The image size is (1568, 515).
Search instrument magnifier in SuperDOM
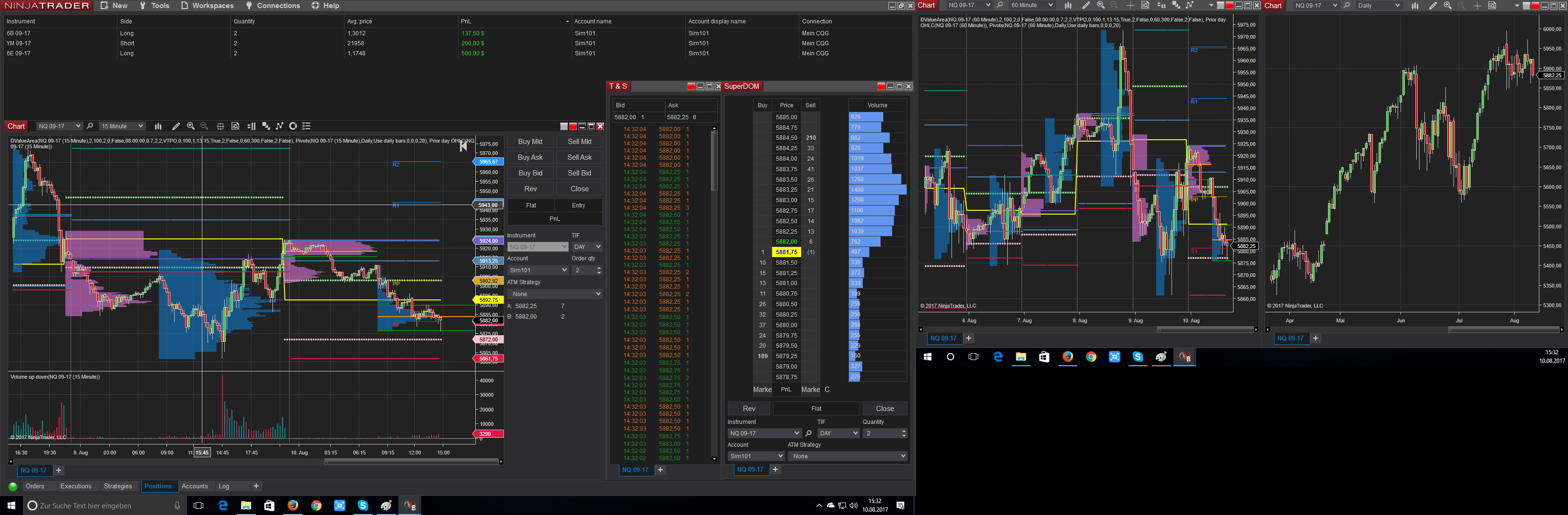[x=808, y=433]
